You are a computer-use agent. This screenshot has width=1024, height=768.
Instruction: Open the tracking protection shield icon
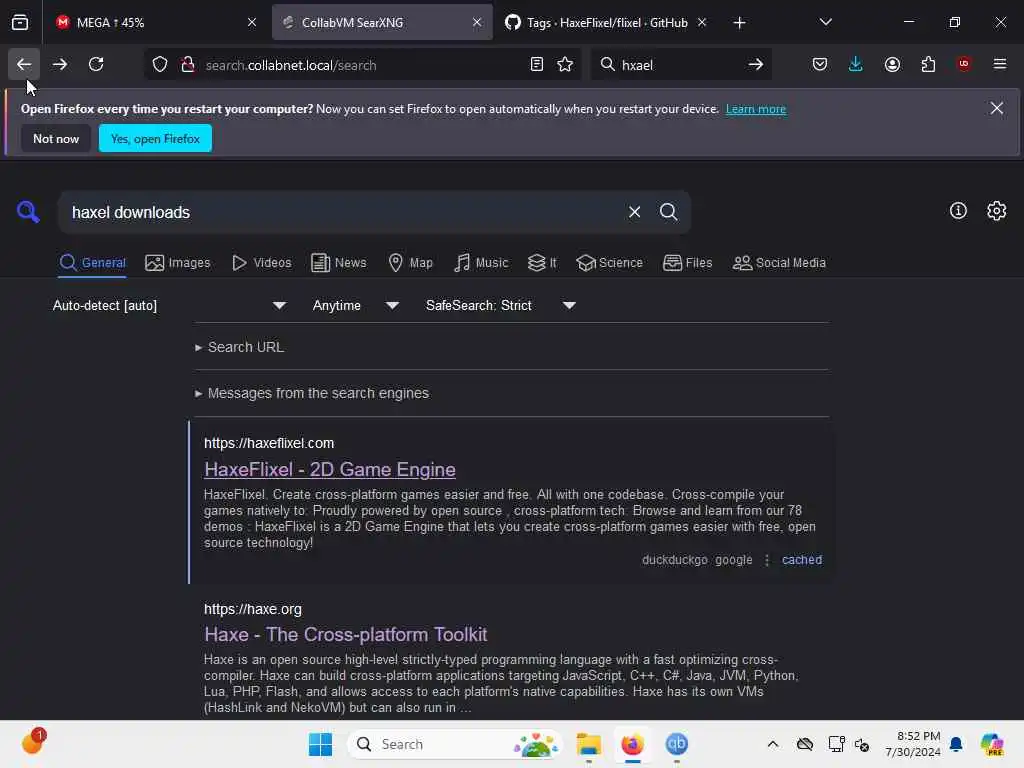tap(160, 65)
